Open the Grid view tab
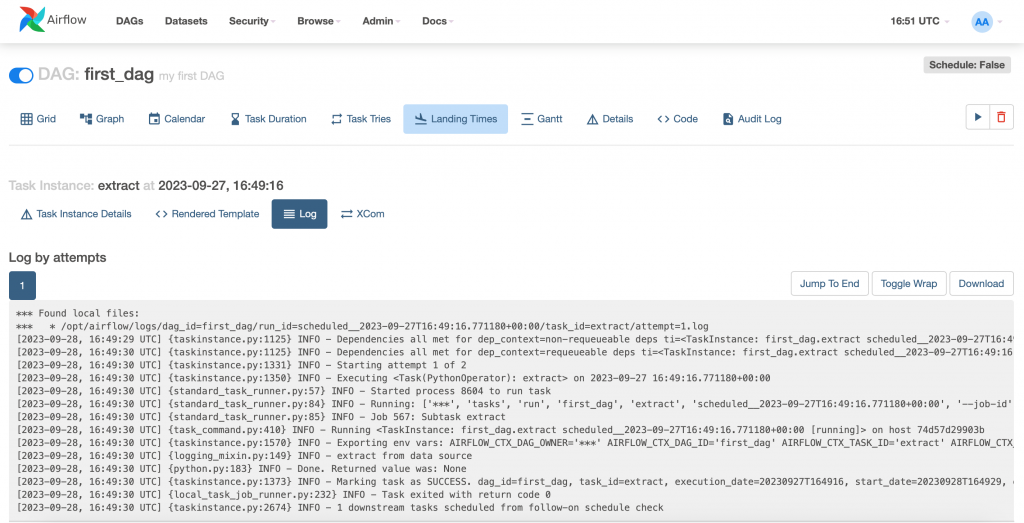The width and height of the screenshot is (1024, 523). pos(38,119)
